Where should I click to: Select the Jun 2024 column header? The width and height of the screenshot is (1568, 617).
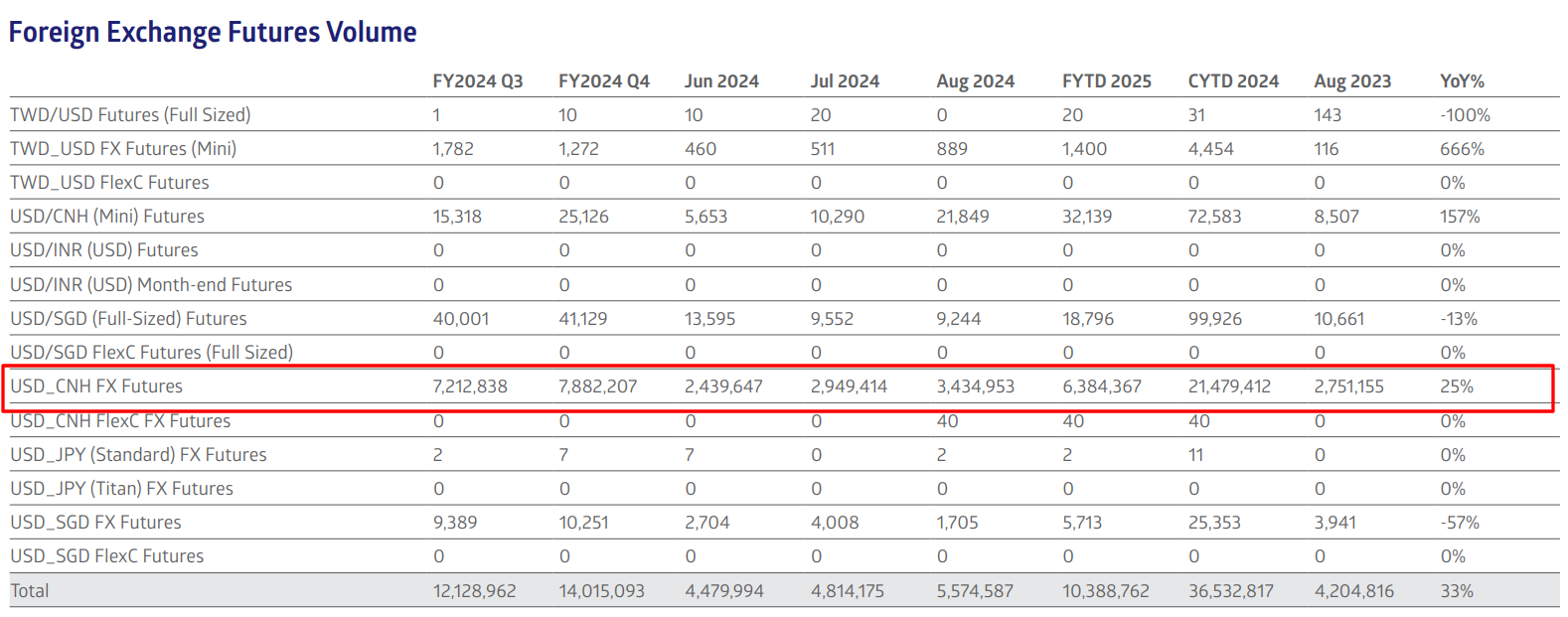tap(721, 81)
